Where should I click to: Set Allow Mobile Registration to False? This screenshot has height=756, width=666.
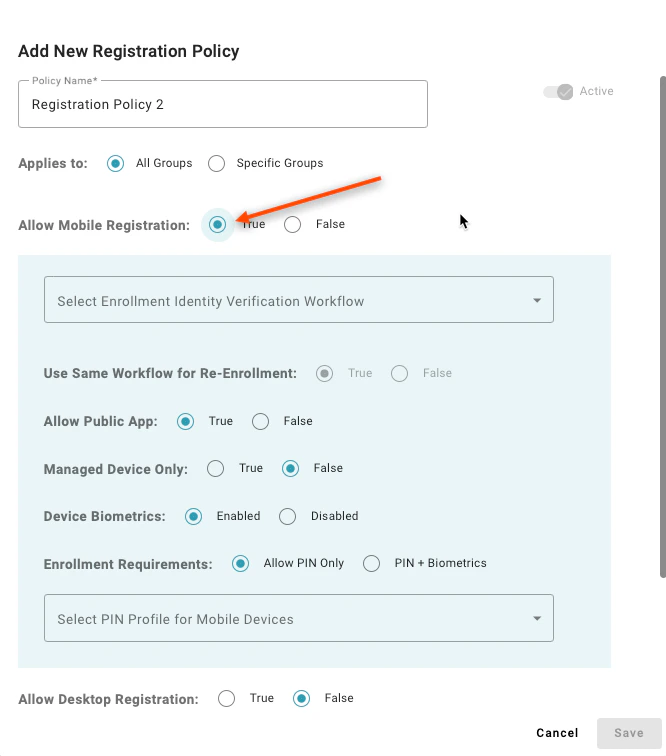click(x=292, y=225)
